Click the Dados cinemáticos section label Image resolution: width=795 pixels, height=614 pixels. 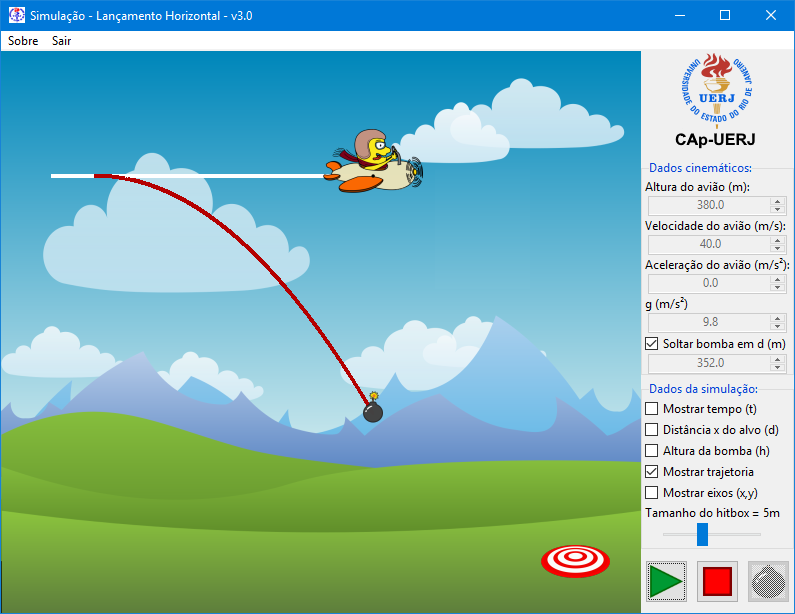[x=700, y=168]
